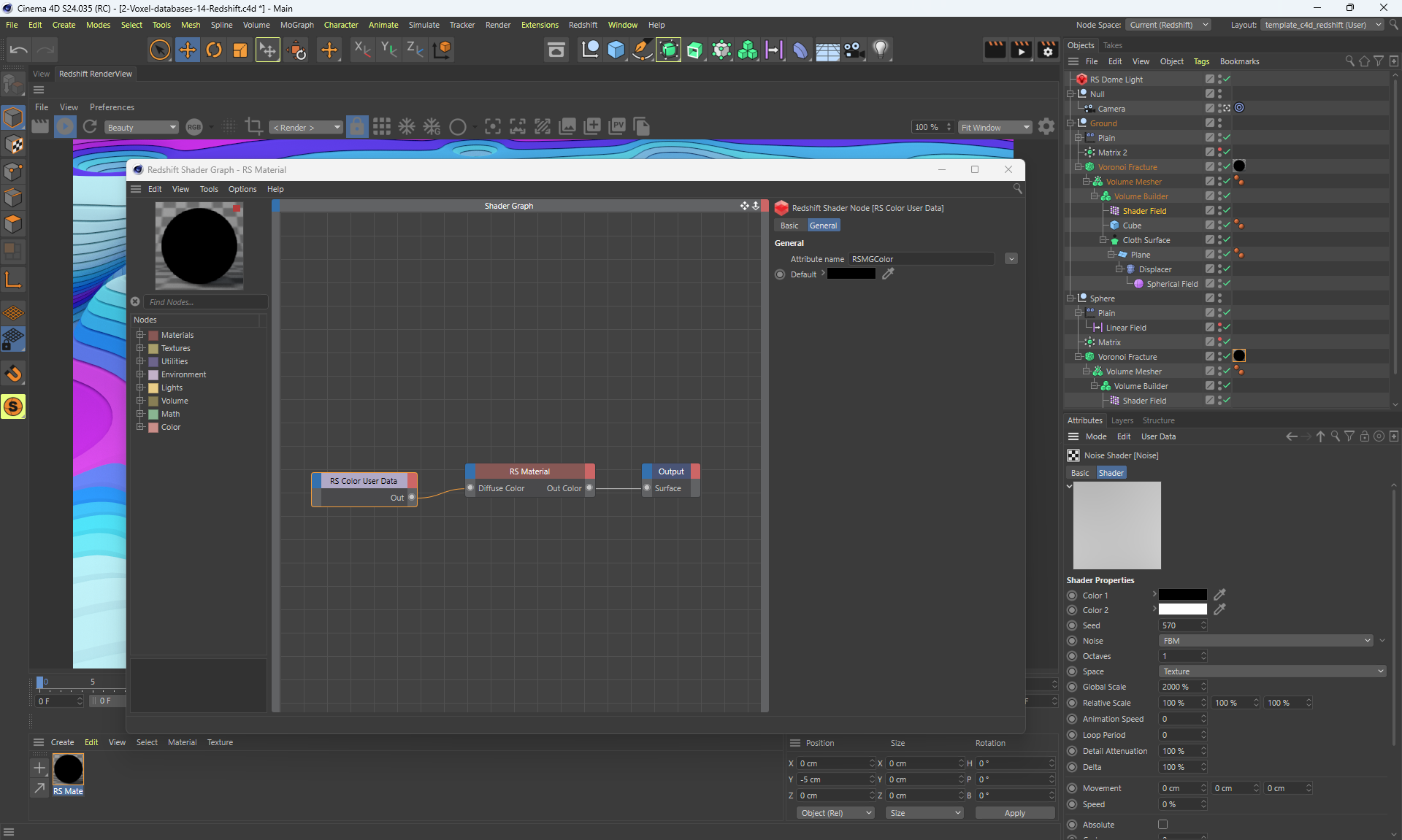The image size is (1402, 840).
Task: Click the Find Nodes search field
Action: coord(204,302)
